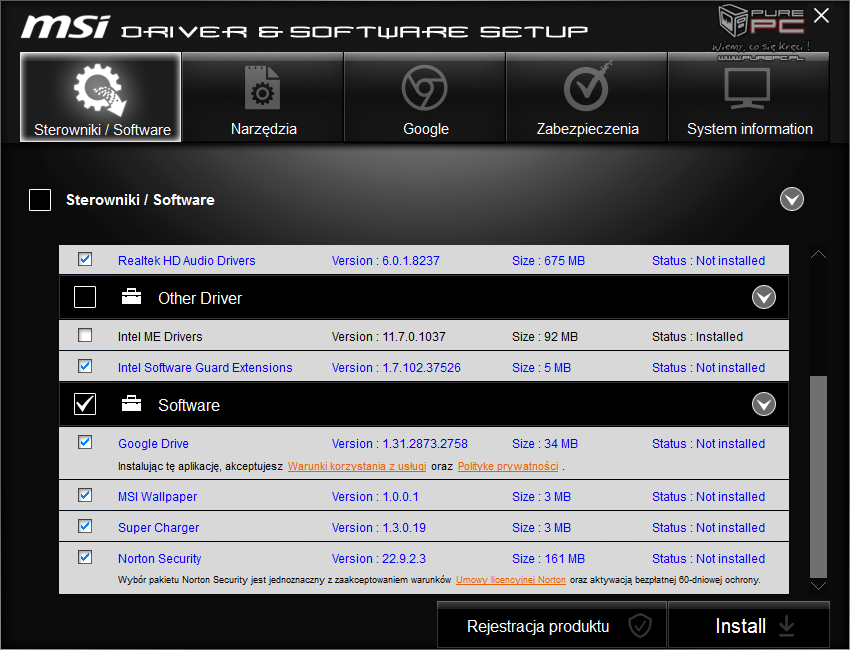Viewport: 850px width, 650px height.
Task: Click the driver list scrollbar thumb
Action: (x=818, y=477)
